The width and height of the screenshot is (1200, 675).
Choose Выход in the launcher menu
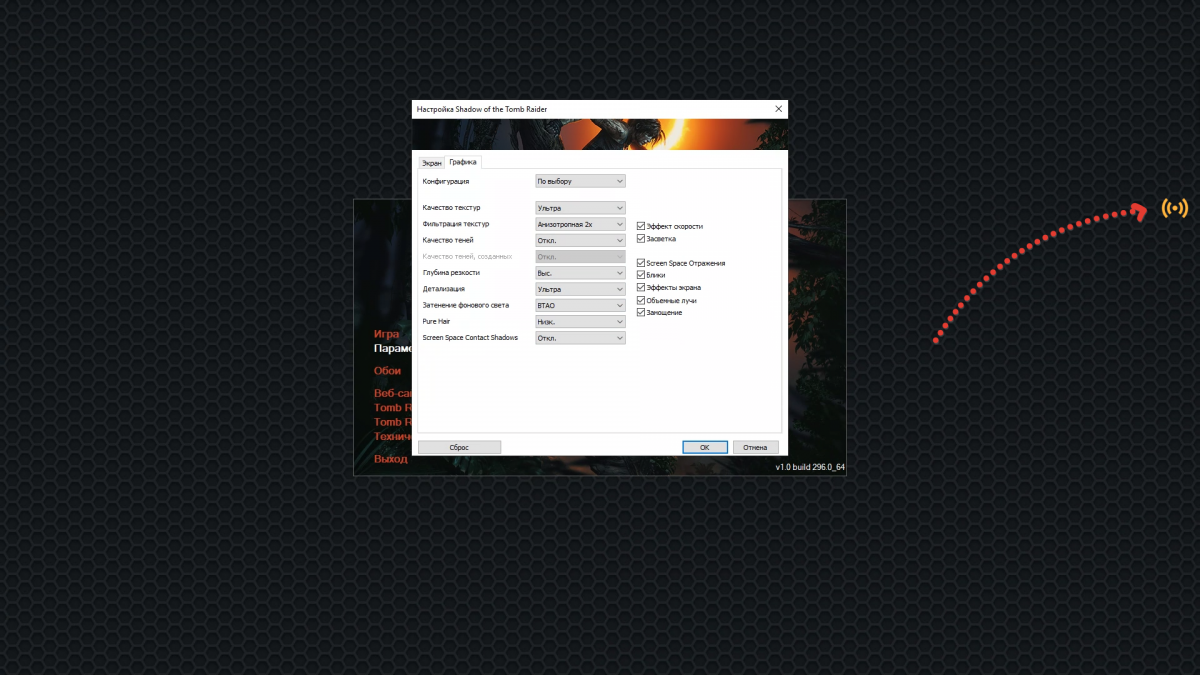click(391, 459)
